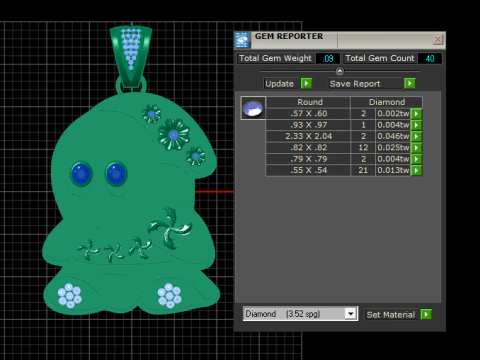Viewport: 480px width, 360px height.
Task: Click the Total Gem Count label
Action: coord(380,58)
